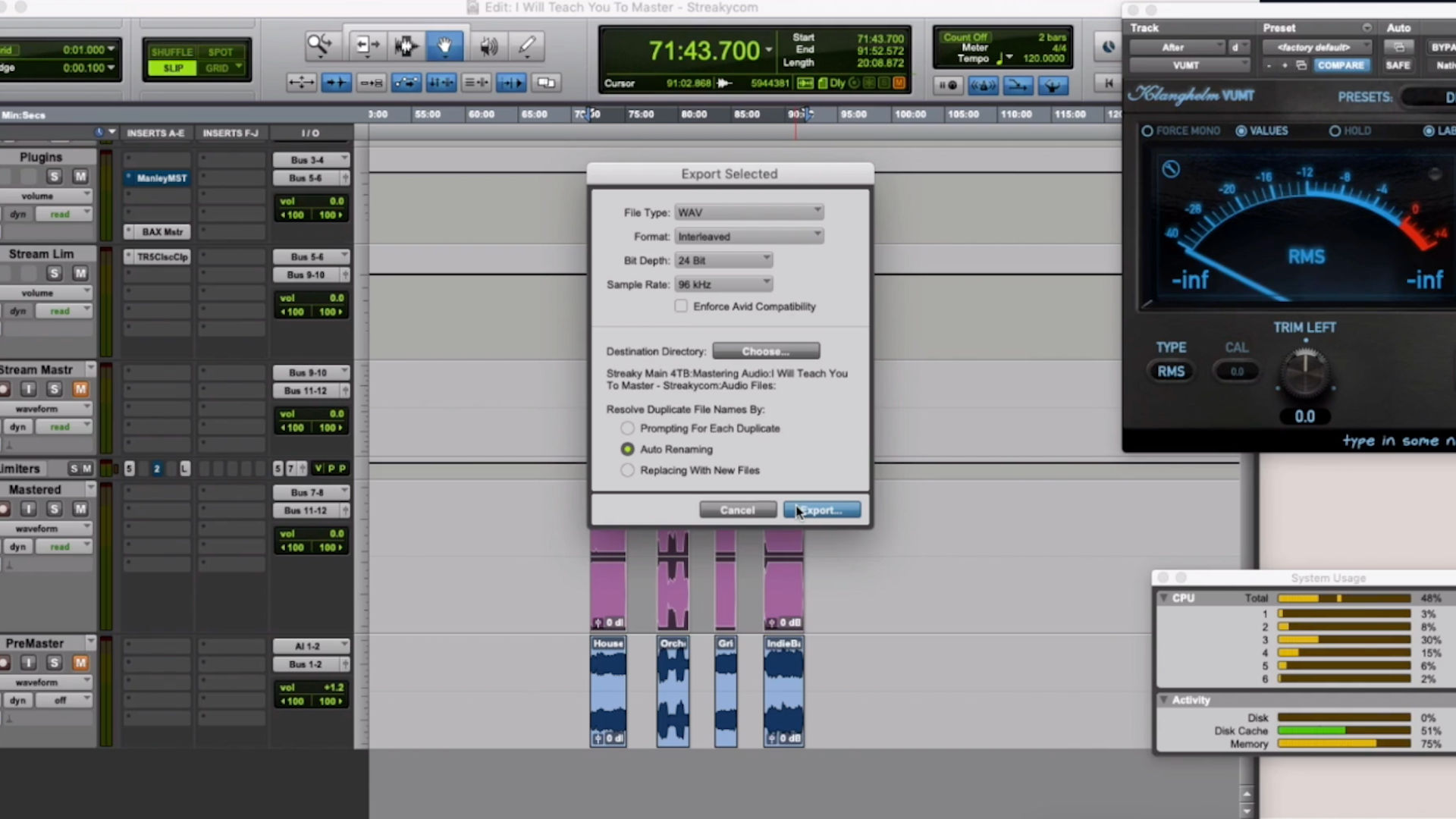1456x819 pixels.
Task: Adjust the TRIM LEFT knob
Action: point(1305,373)
